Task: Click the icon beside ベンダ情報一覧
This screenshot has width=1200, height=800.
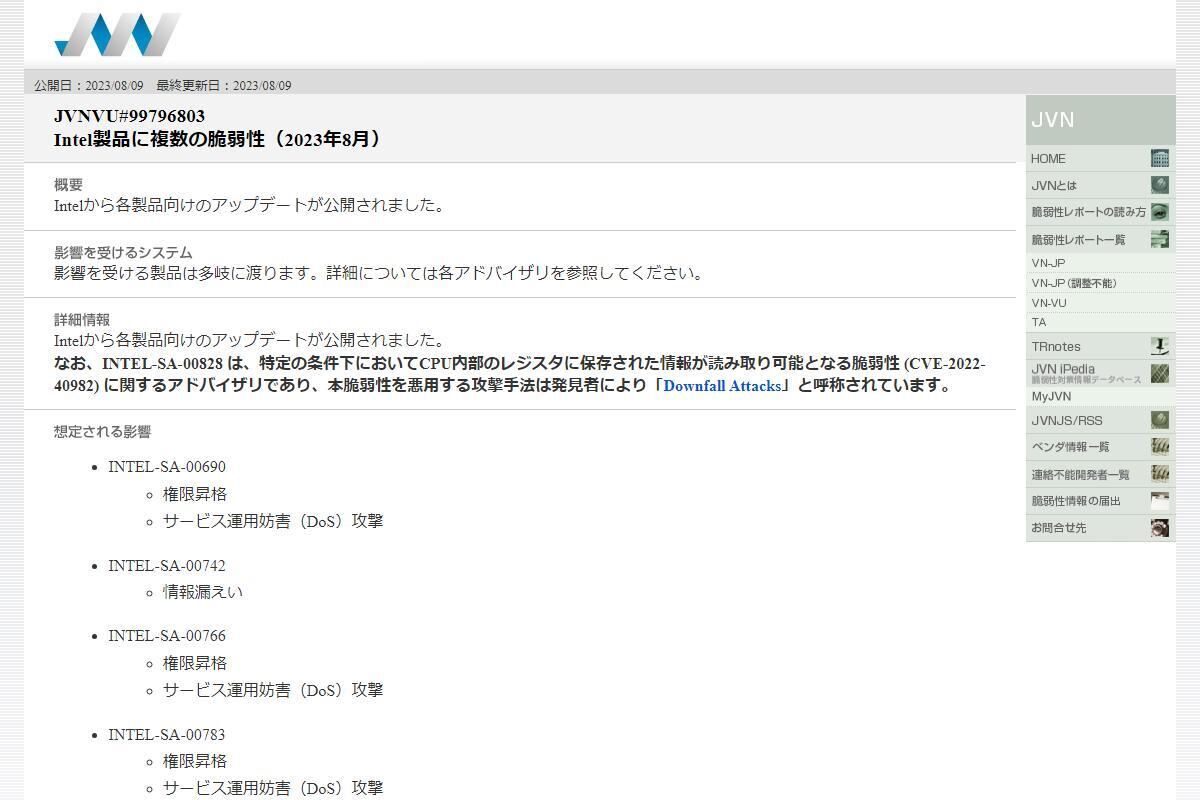Action: pos(1160,447)
